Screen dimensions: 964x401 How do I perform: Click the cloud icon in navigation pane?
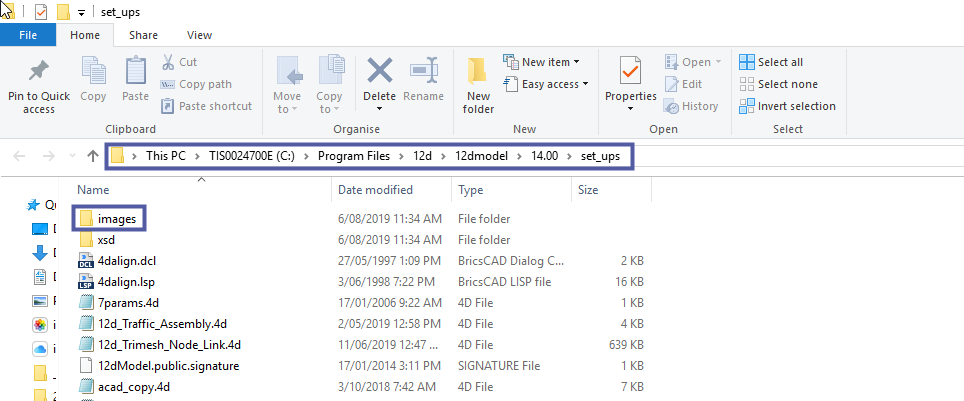click(39, 349)
